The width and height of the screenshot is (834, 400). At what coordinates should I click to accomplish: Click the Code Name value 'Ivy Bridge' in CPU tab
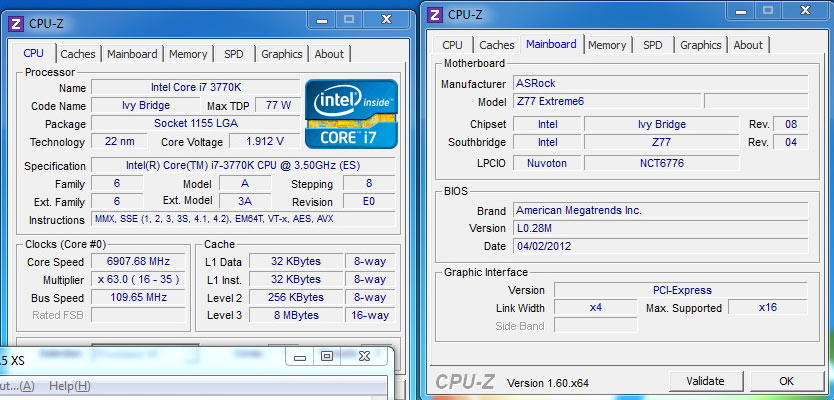tap(146, 105)
